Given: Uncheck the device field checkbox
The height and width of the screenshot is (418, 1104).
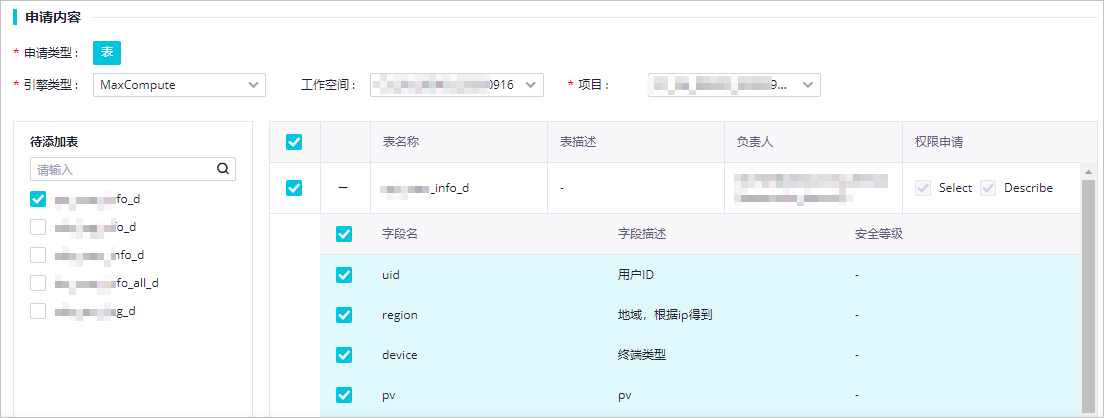Looking at the screenshot, I should 344,355.
